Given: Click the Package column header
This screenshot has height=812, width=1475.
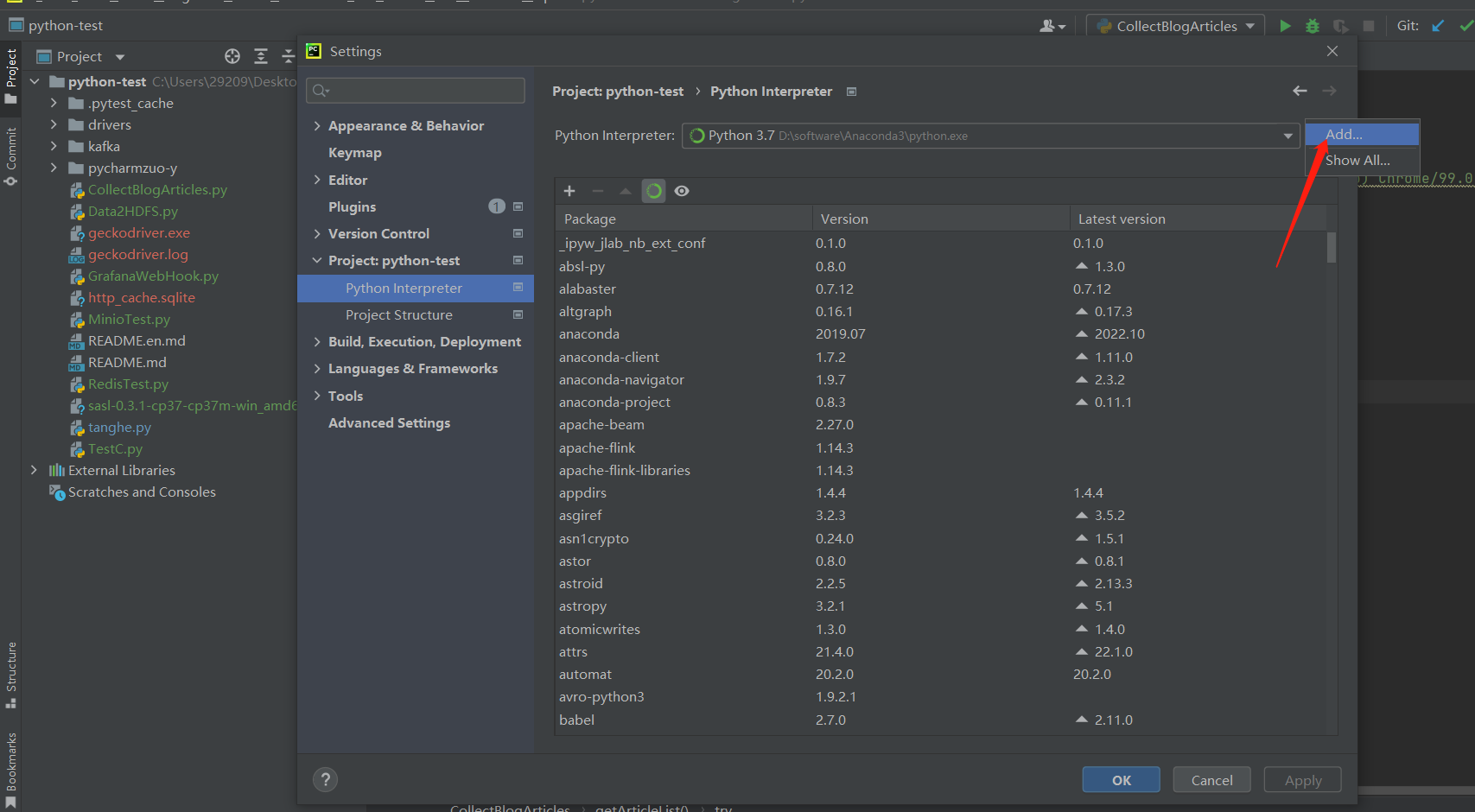Looking at the screenshot, I should coord(683,219).
